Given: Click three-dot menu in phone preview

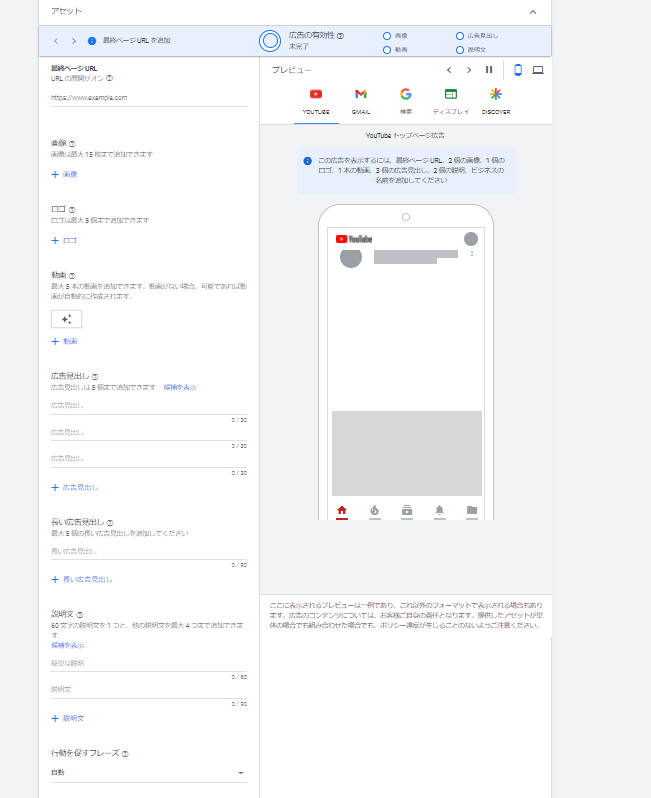Looking at the screenshot, I should click(x=472, y=253).
